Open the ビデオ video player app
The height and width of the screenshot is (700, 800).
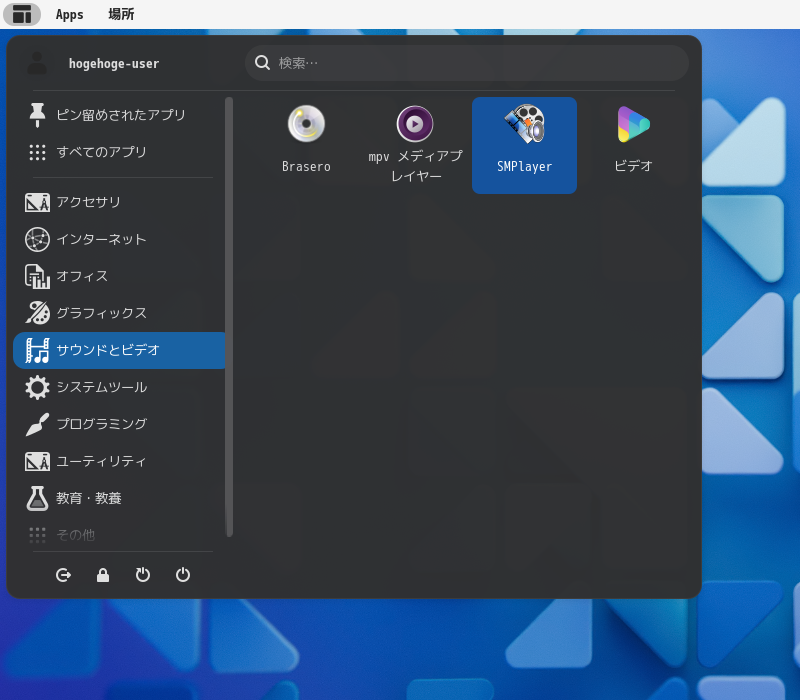(633, 145)
